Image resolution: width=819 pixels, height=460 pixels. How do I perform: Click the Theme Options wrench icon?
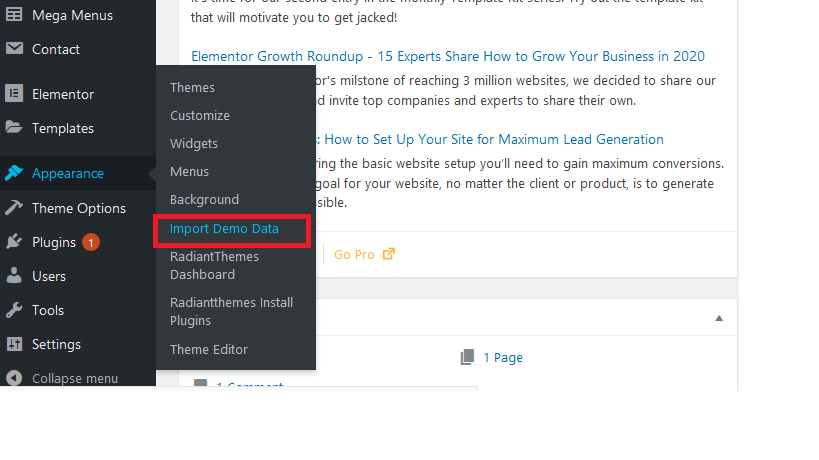(14, 208)
